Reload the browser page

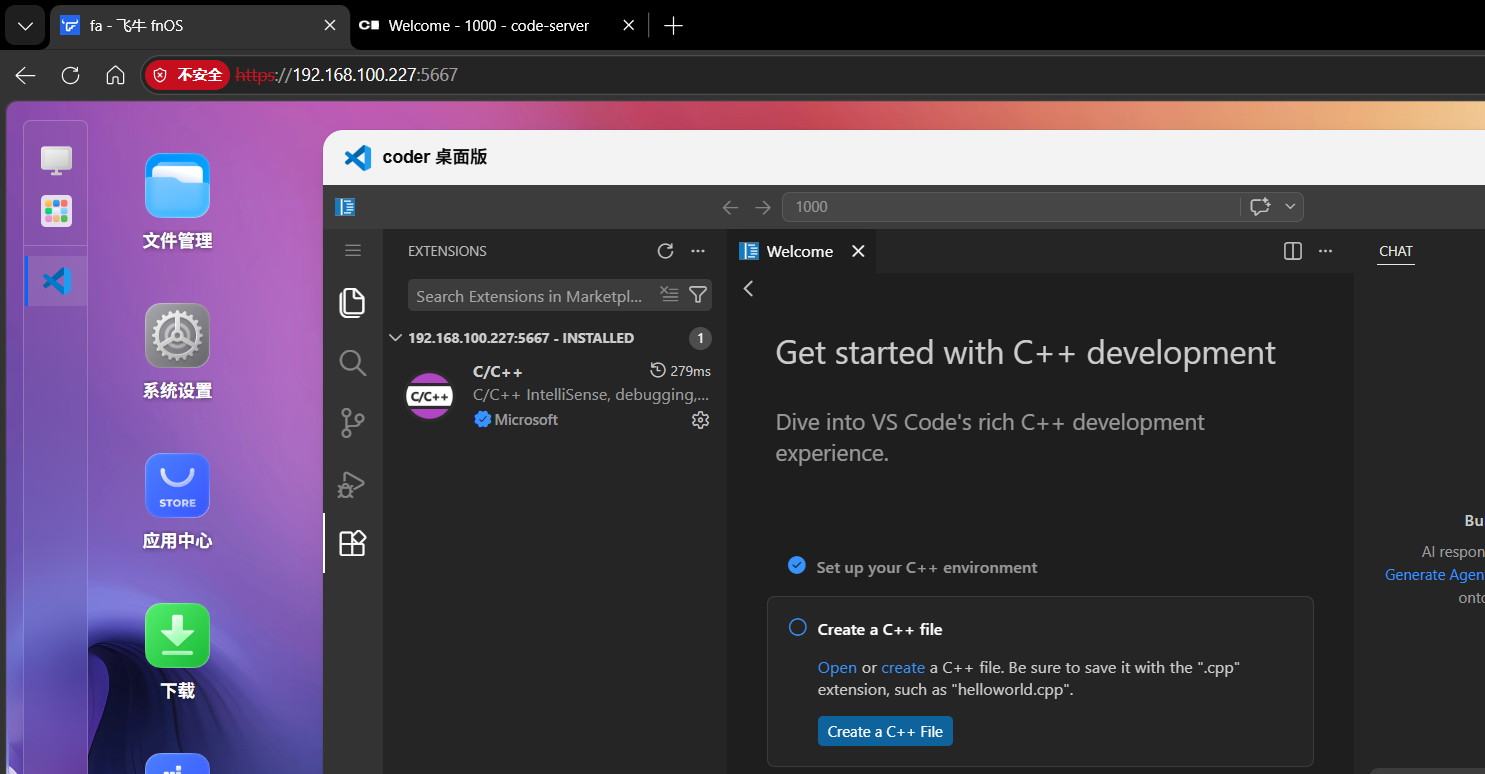70,75
